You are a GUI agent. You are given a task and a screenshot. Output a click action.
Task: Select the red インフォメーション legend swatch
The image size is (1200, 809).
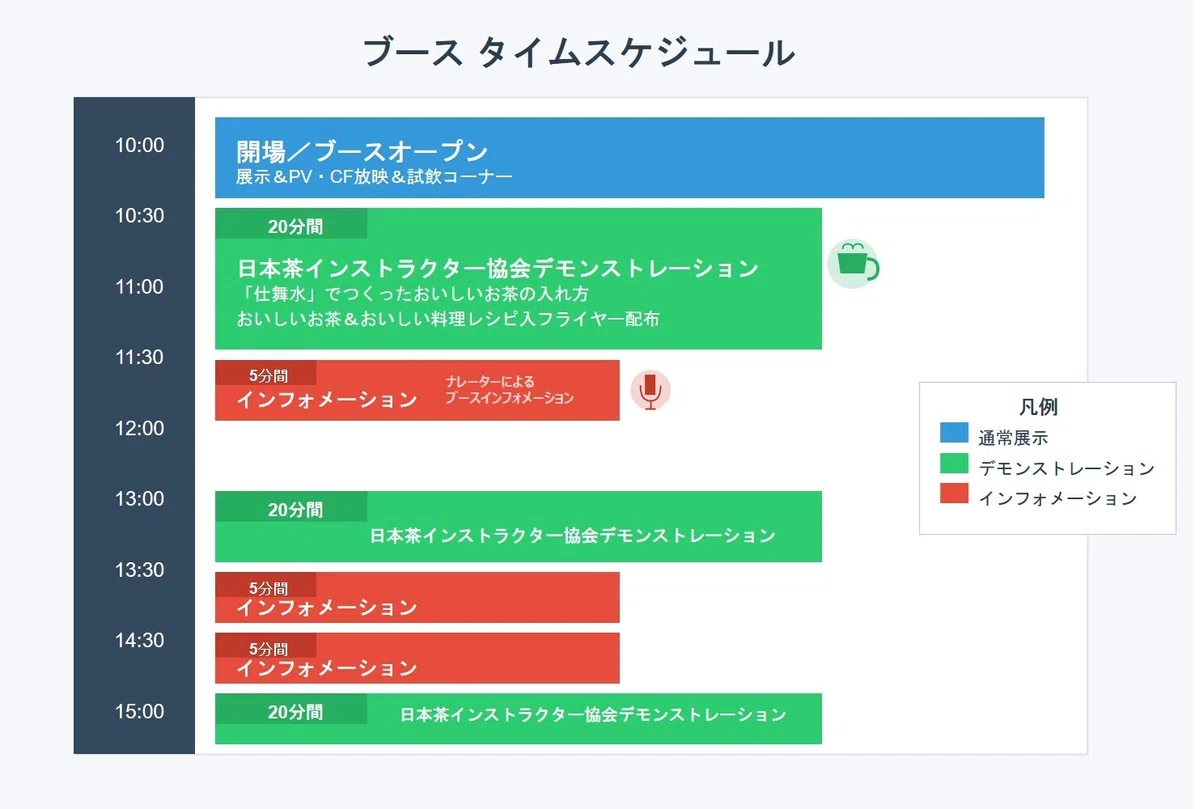point(954,493)
